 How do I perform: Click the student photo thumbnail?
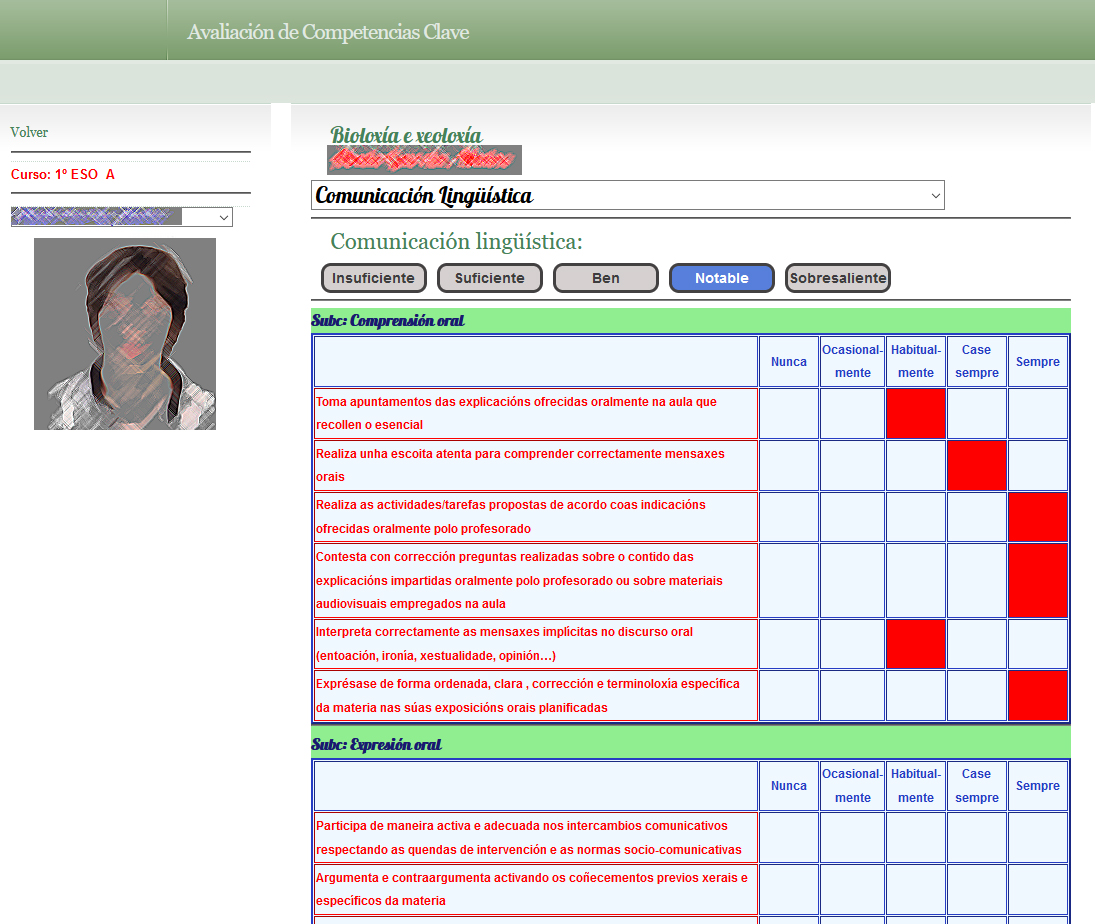[124, 334]
